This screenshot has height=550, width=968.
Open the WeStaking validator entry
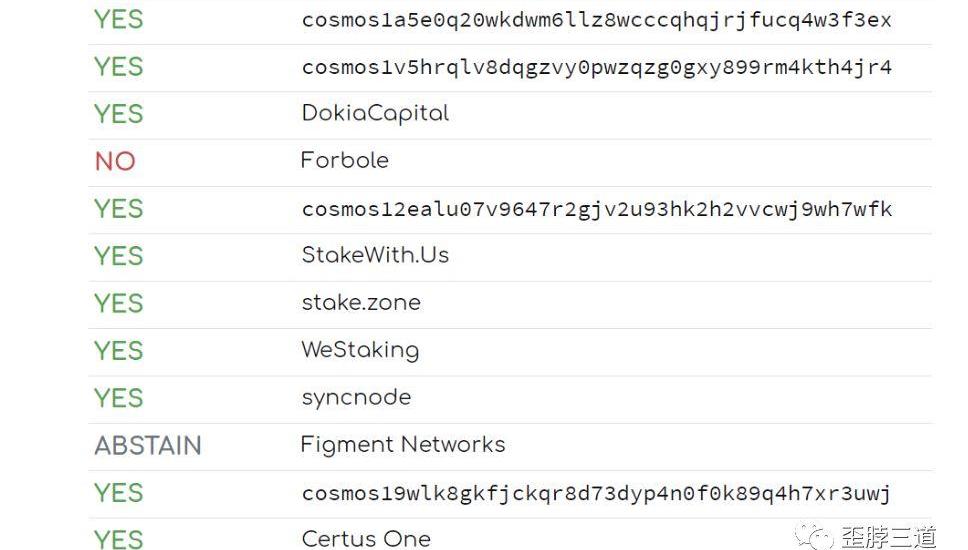pos(360,350)
